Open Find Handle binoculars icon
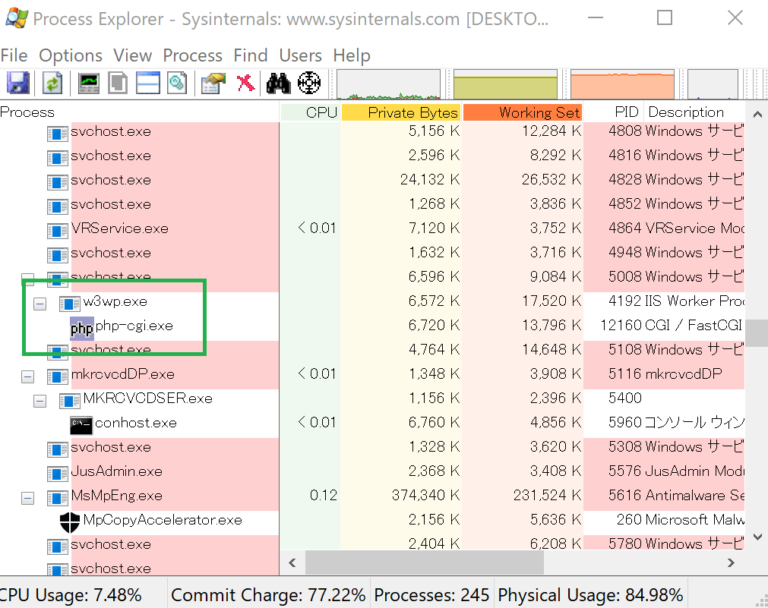The width and height of the screenshot is (768, 608). point(278,83)
